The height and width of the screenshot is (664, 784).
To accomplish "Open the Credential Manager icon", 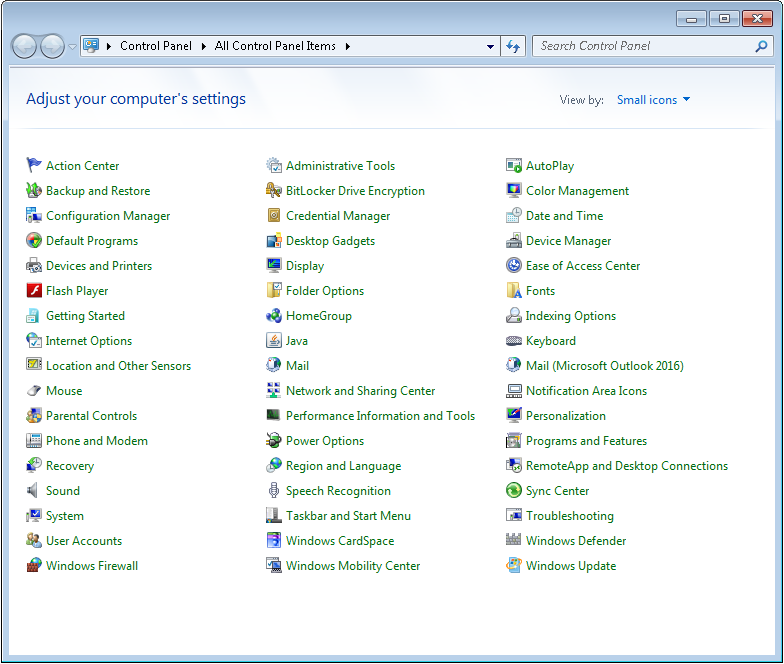I will [274, 215].
